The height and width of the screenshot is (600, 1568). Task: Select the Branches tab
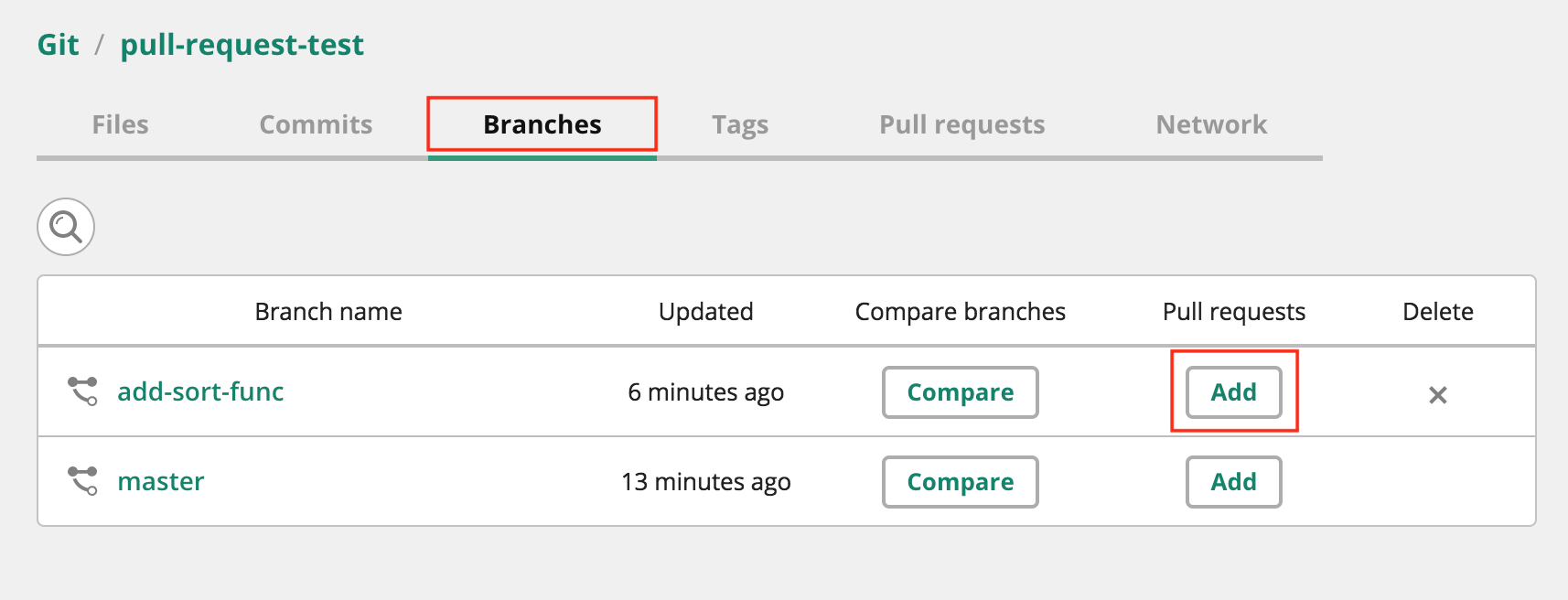tap(542, 124)
